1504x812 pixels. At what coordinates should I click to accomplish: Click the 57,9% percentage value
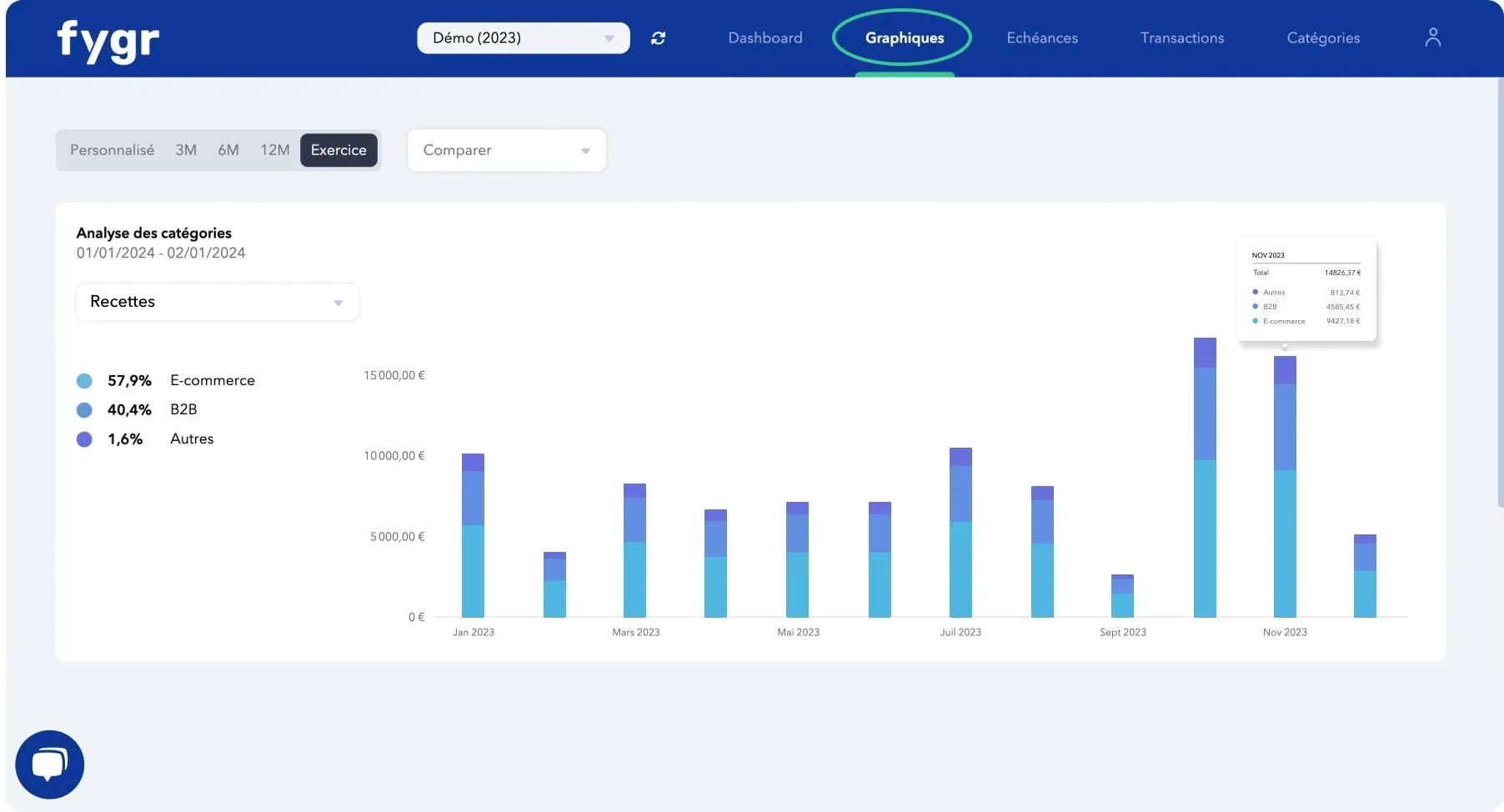click(129, 381)
